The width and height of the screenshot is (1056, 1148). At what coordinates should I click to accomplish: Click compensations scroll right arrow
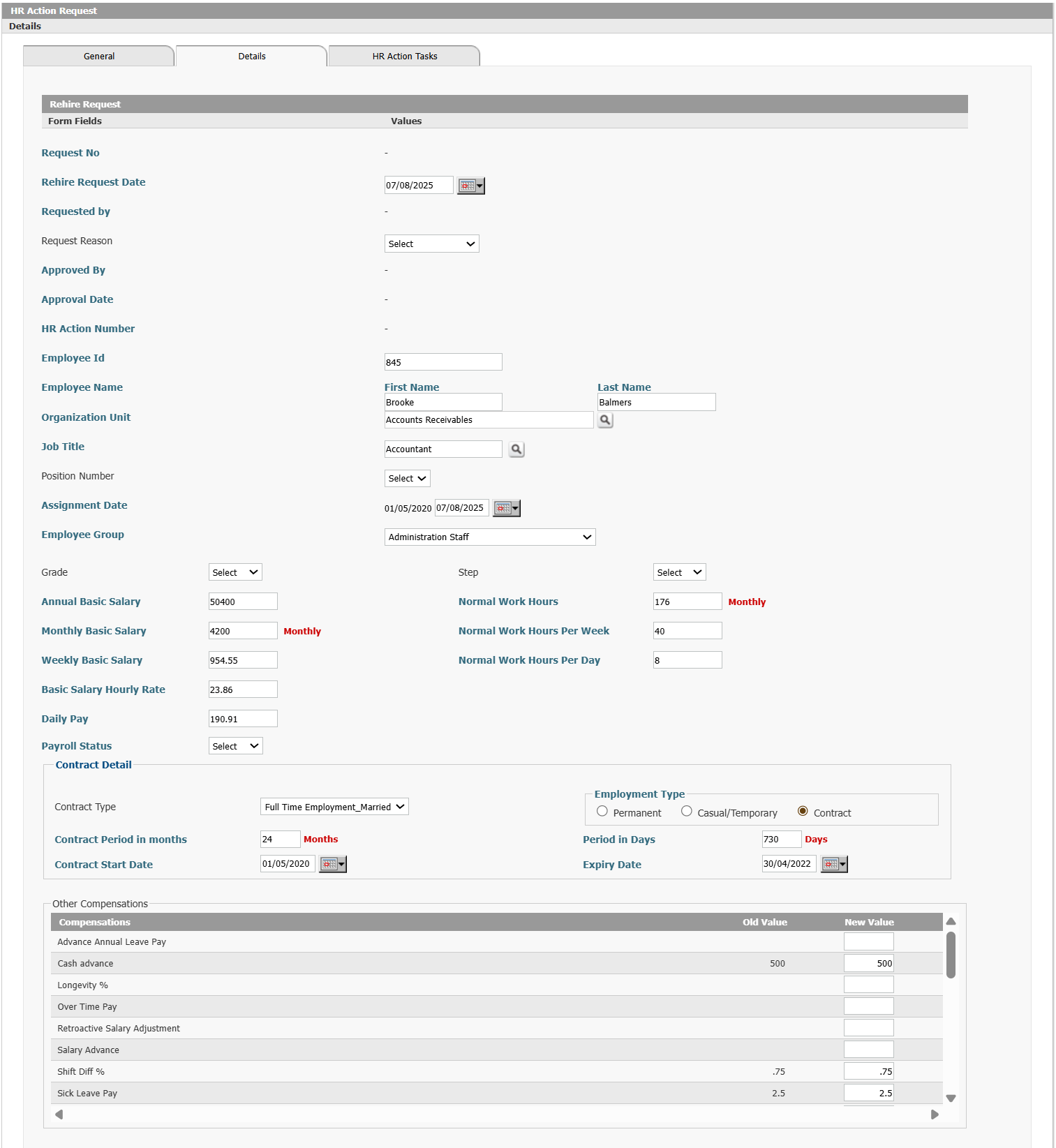coord(935,1115)
